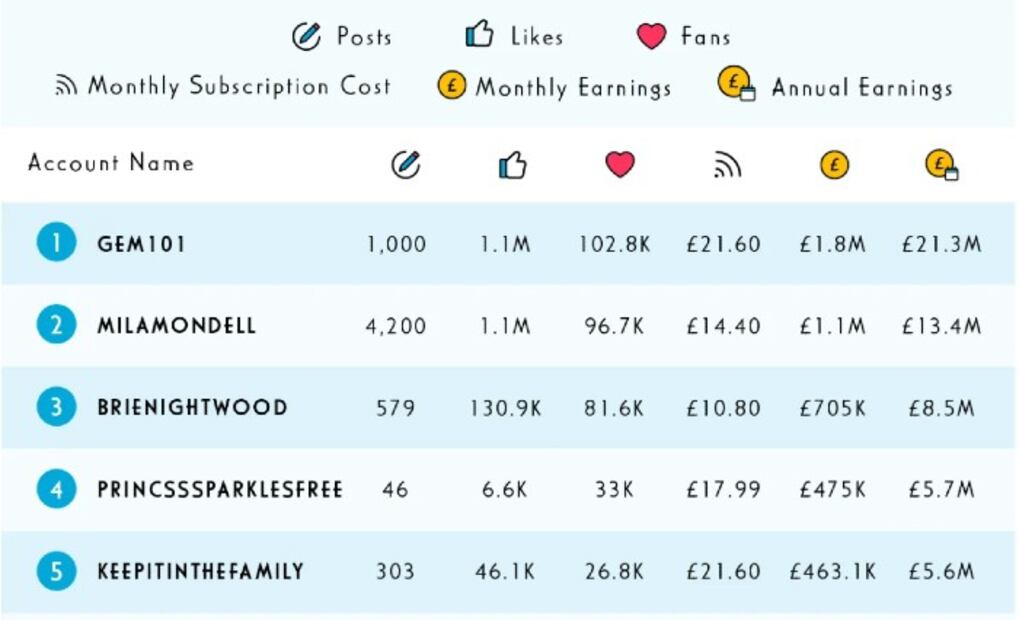This screenshot has width=1019, height=620.
Task: Select the BRIENIGHTWOOD account row name
Action: (x=192, y=407)
